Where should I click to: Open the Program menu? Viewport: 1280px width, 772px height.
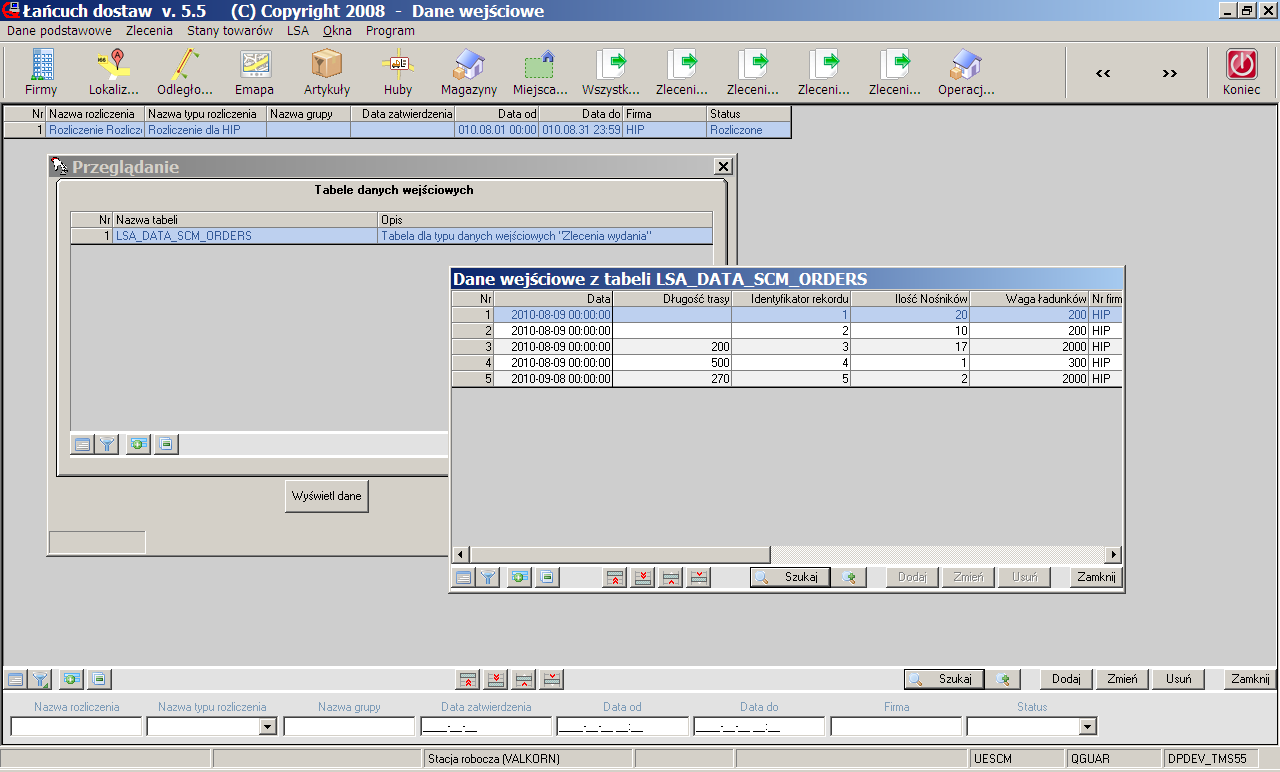click(390, 31)
